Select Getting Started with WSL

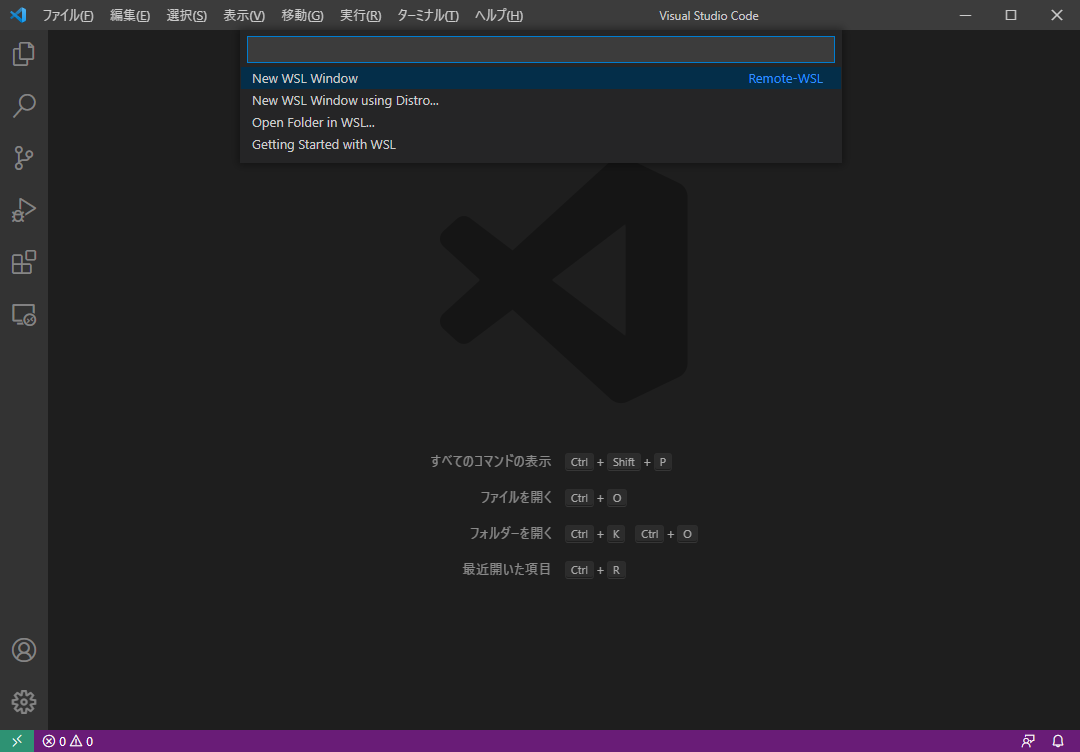541,145
